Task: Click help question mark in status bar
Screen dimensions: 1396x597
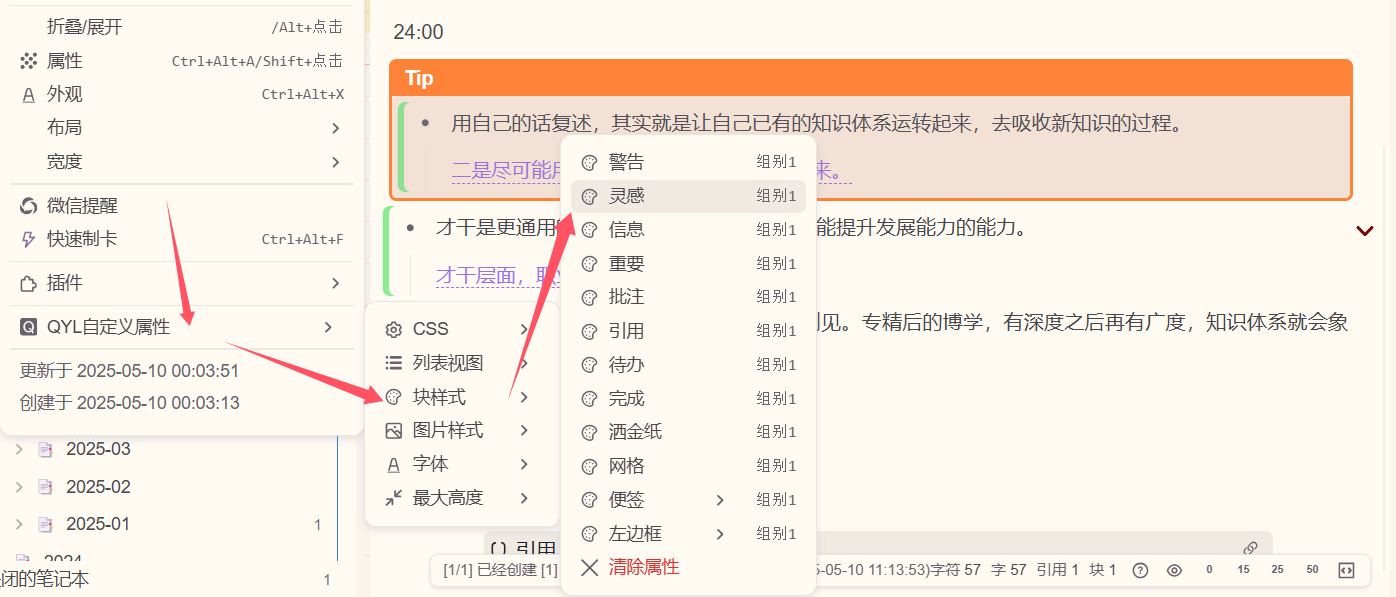Action: tap(1140, 570)
